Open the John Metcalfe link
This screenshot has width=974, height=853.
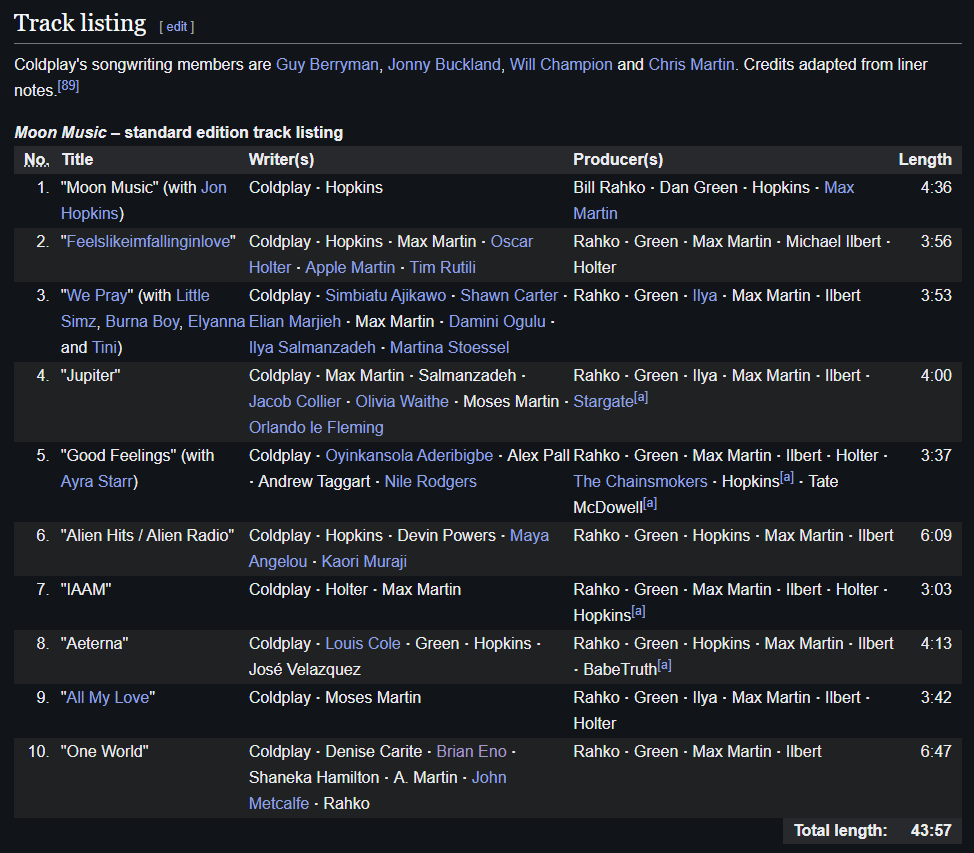click(378, 791)
